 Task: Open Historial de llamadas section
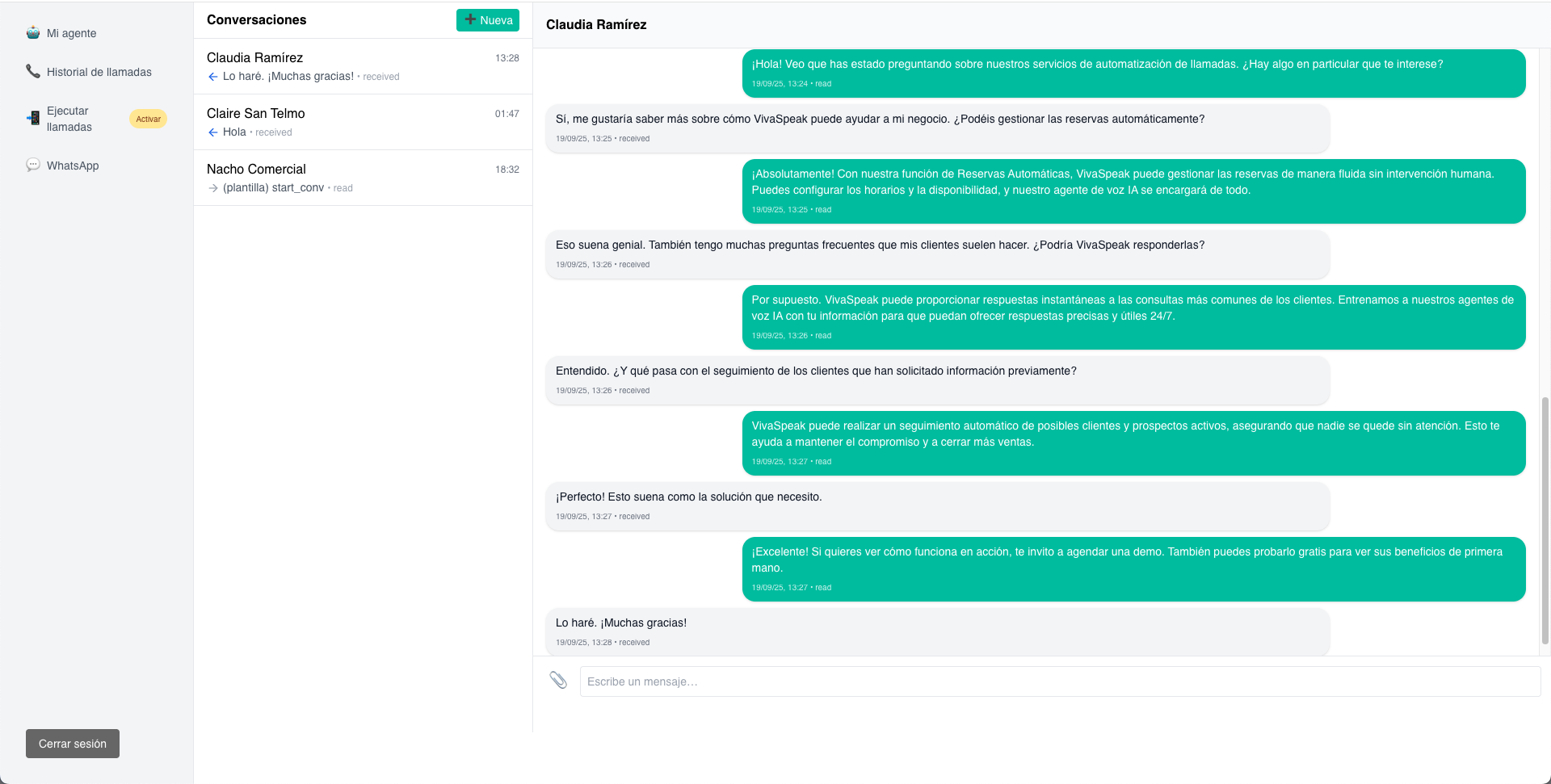pyautogui.click(x=99, y=72)
